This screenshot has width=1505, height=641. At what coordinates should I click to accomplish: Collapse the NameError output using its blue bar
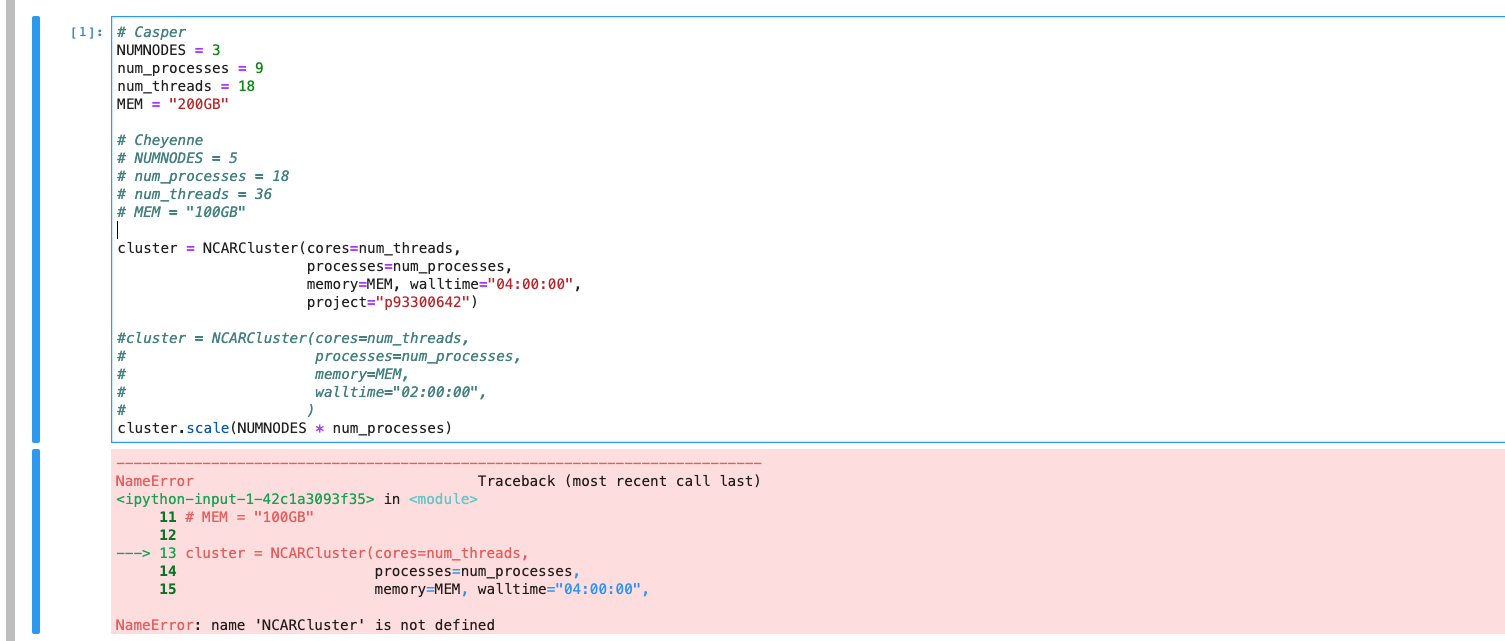(36, 542)
